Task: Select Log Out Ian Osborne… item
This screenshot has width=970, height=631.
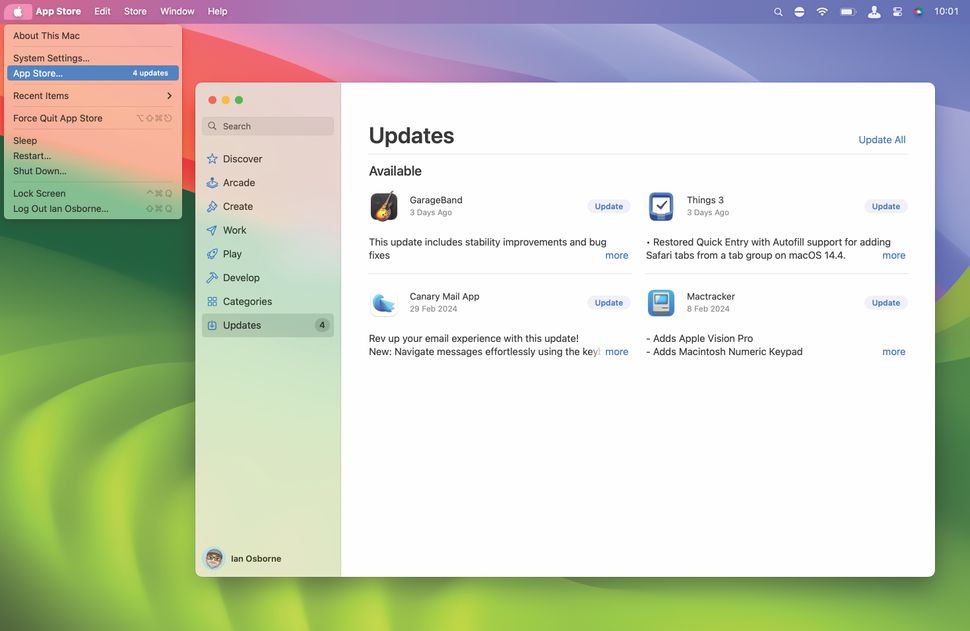Action: click(x=93, y=208)
